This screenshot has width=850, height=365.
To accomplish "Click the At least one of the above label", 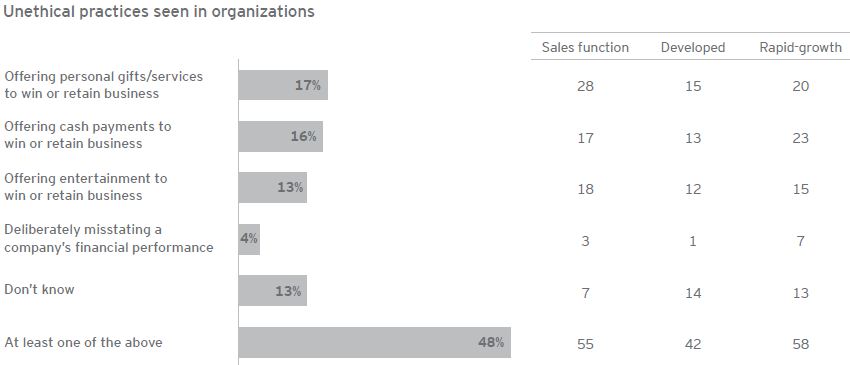I will [83, 342].
